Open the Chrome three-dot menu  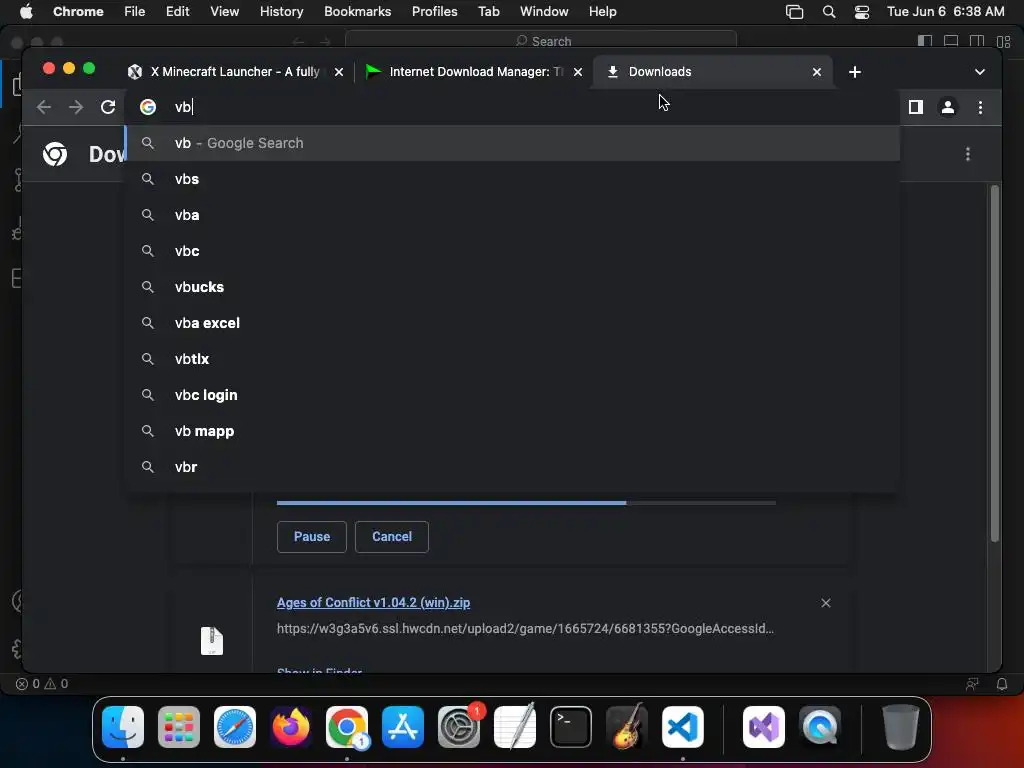pyautogui.click(x=980, y=107)
